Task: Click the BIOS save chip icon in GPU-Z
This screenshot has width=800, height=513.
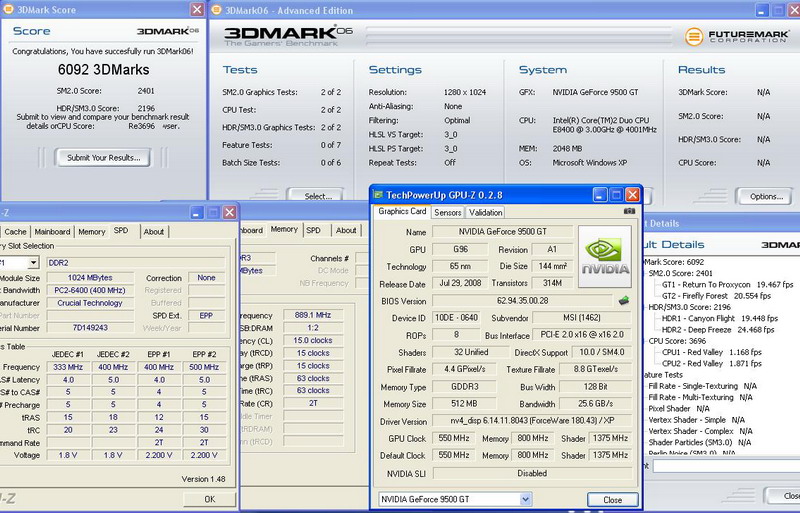Action: [x=623, y=301]
